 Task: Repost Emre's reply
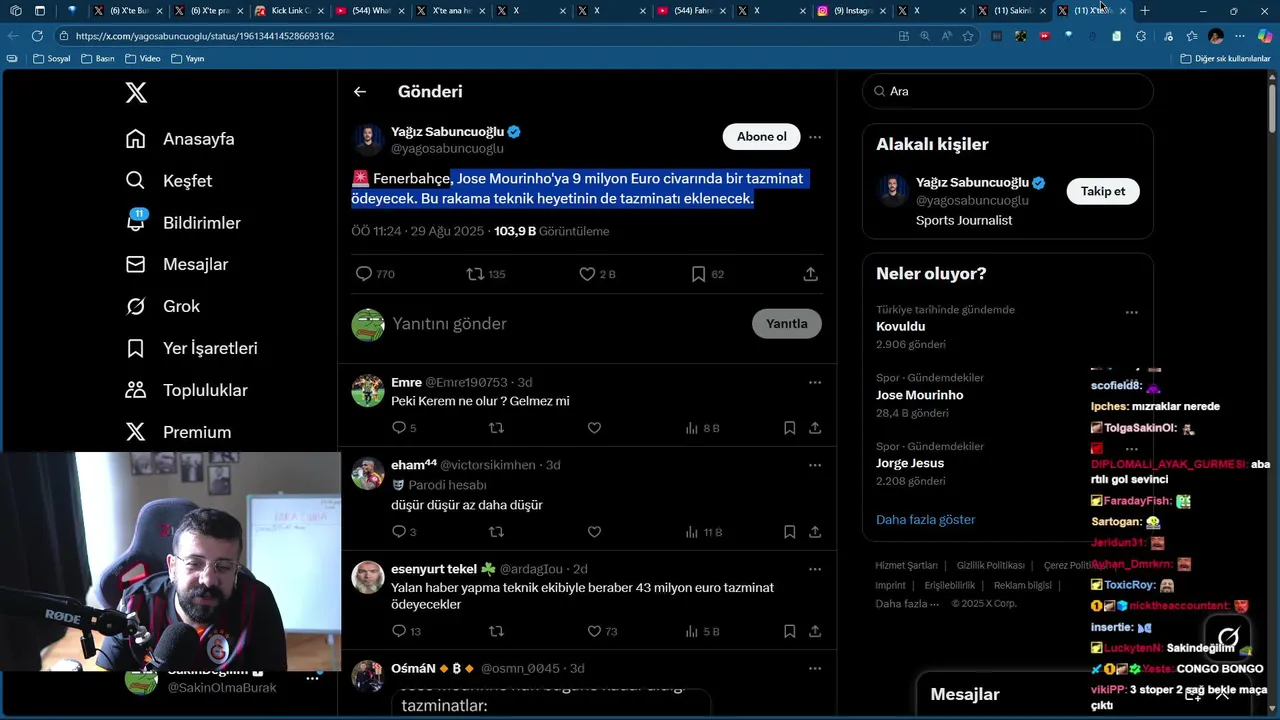496,428
